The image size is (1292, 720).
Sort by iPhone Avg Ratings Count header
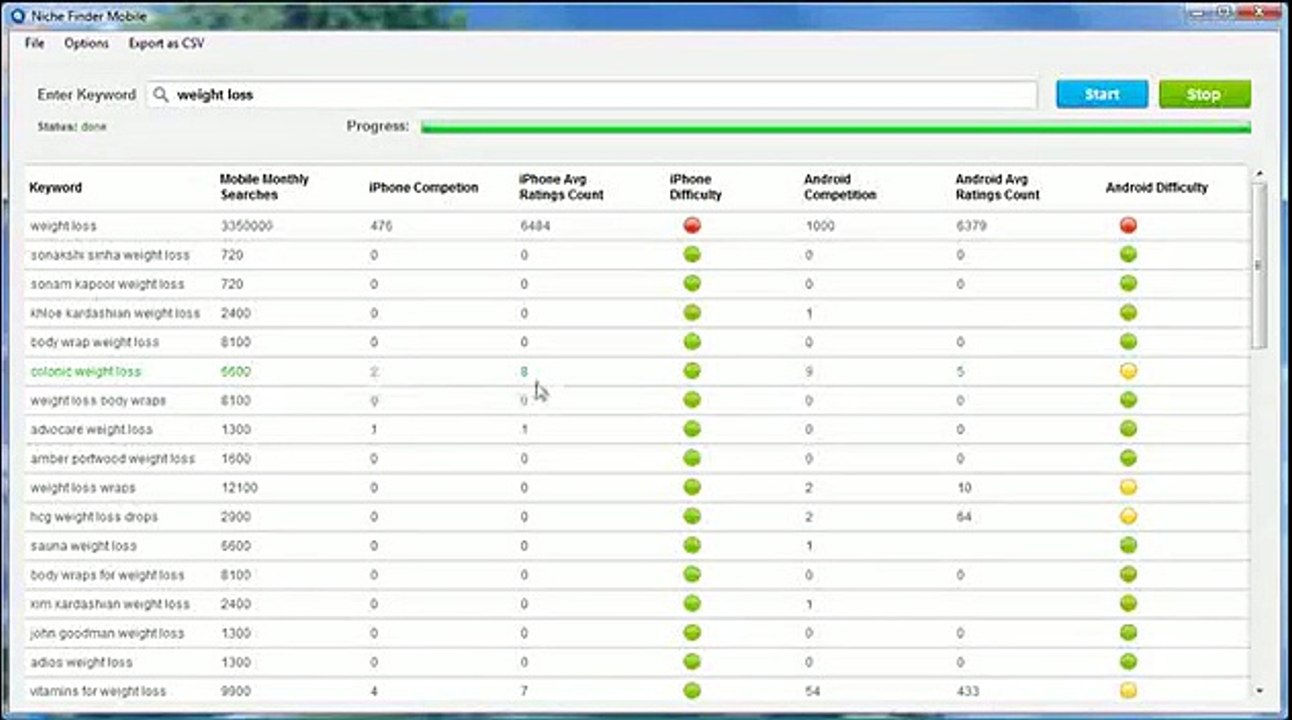[x=561, y=187]
